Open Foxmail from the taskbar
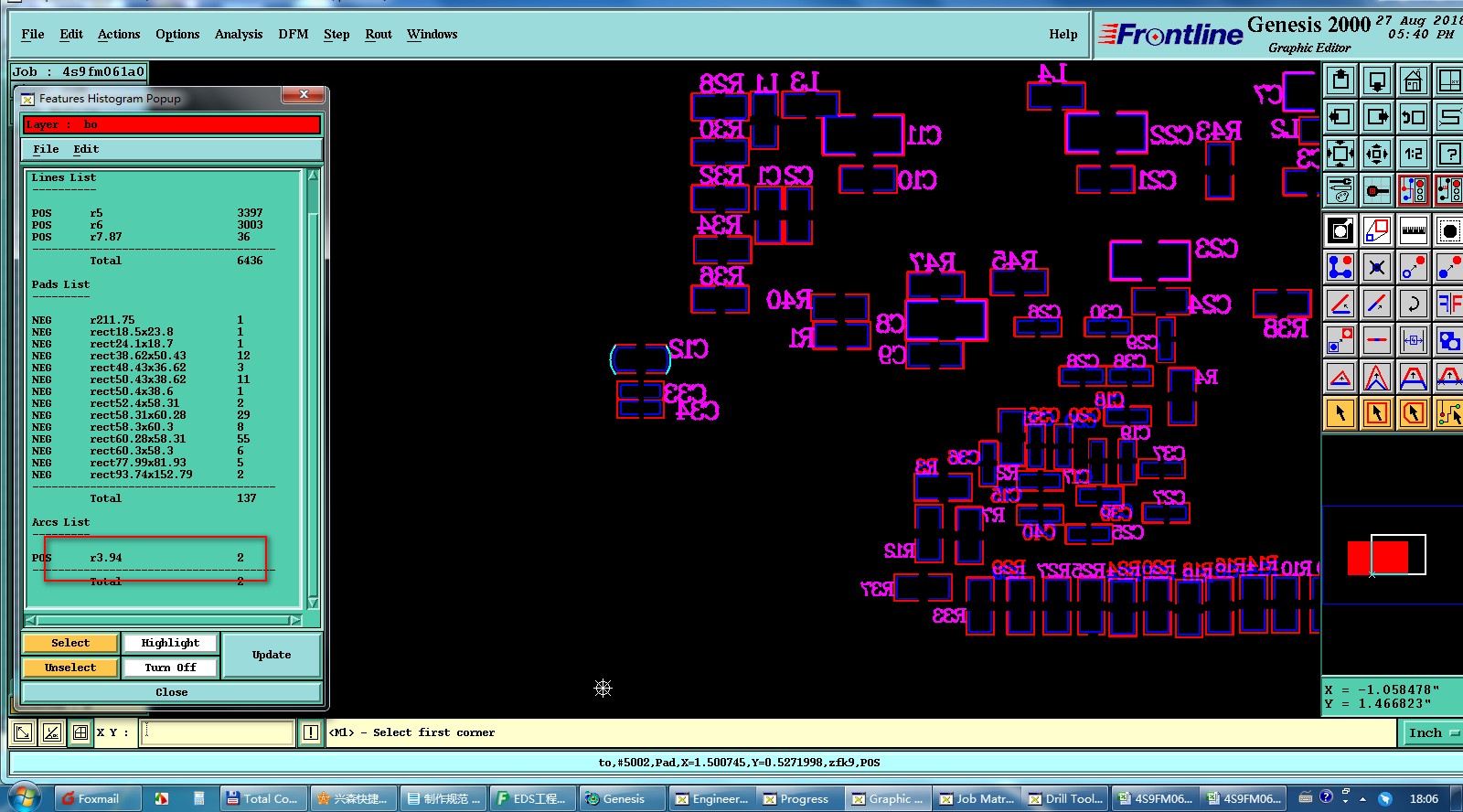 (x=97, y=798)
